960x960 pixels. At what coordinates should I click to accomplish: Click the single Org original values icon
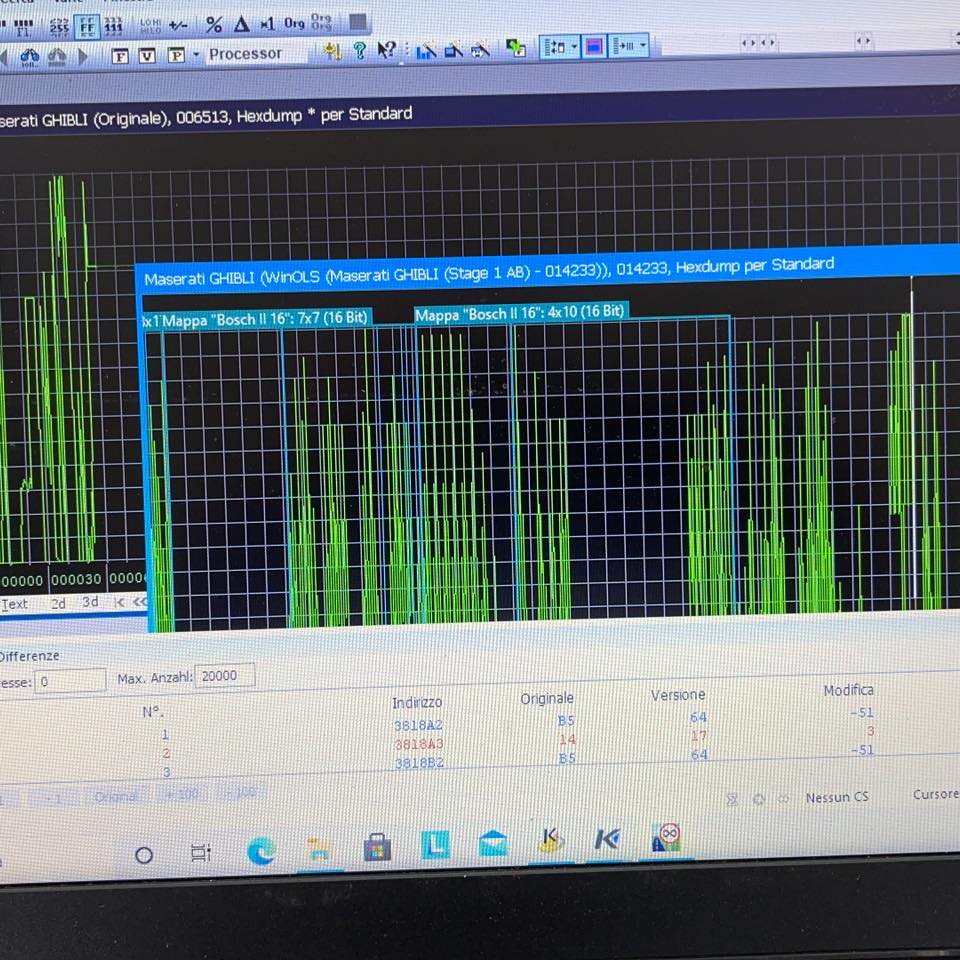click(x=294, y=23)
